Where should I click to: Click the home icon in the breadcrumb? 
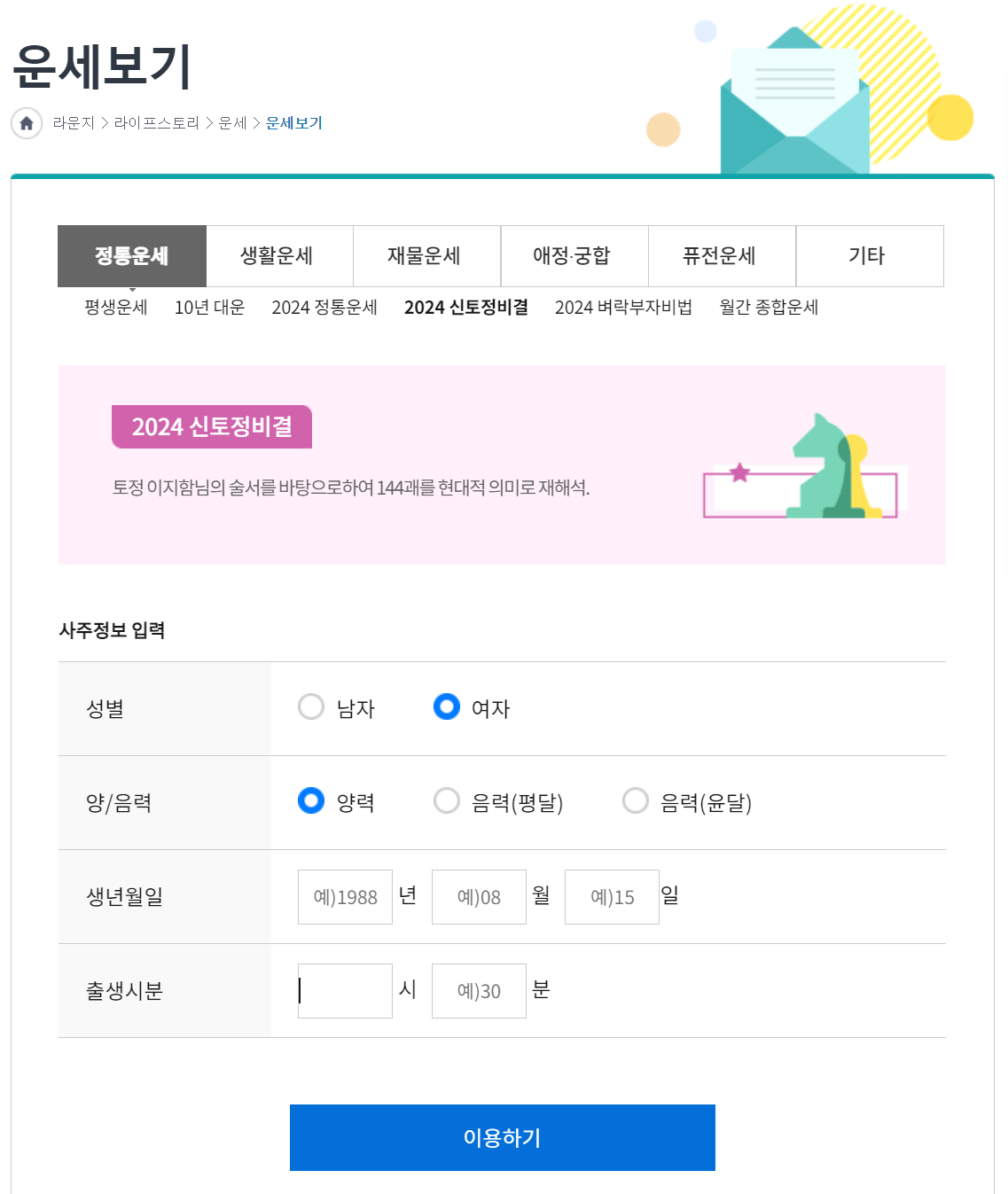point(26,123)
